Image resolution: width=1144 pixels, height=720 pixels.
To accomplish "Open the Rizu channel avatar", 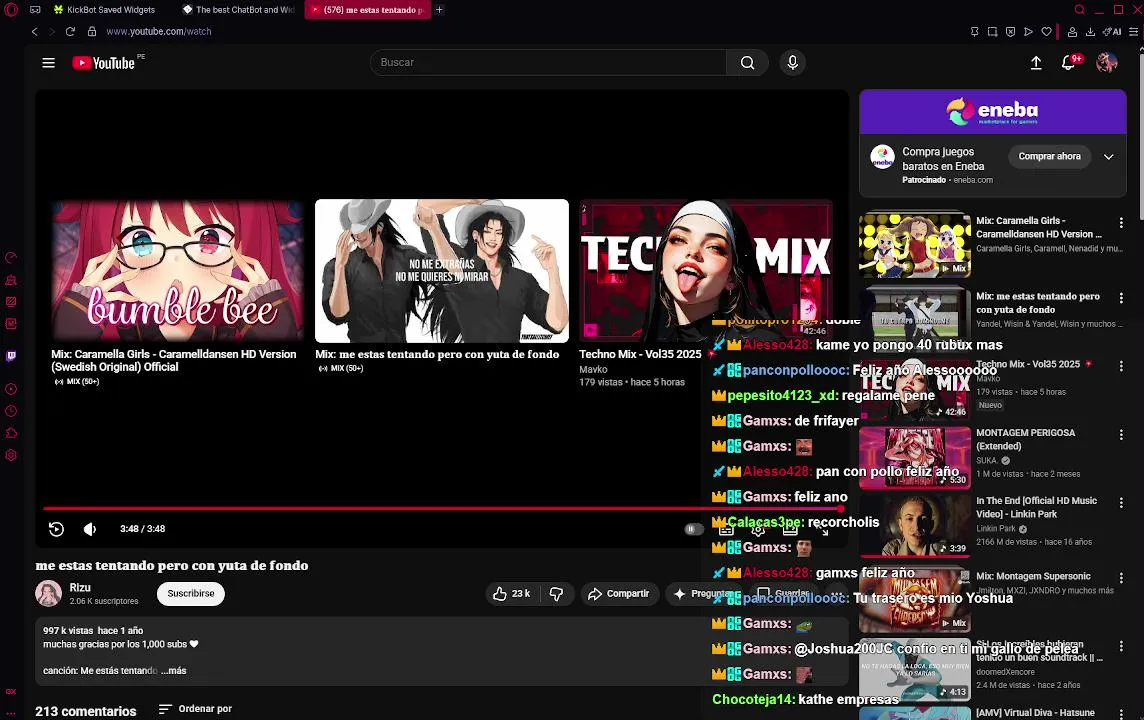I will pyautogui.click(x=48, y=594).
